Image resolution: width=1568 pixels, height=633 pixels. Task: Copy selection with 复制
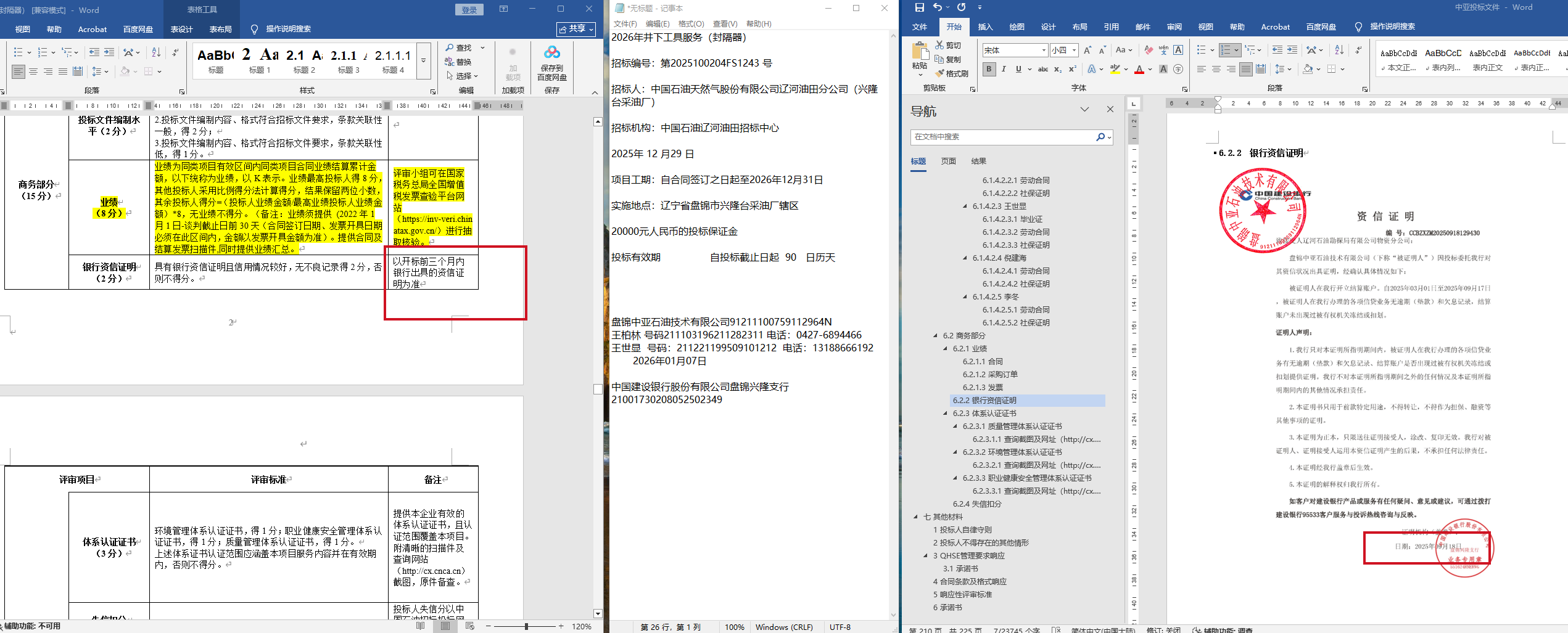tap(948, 59)
